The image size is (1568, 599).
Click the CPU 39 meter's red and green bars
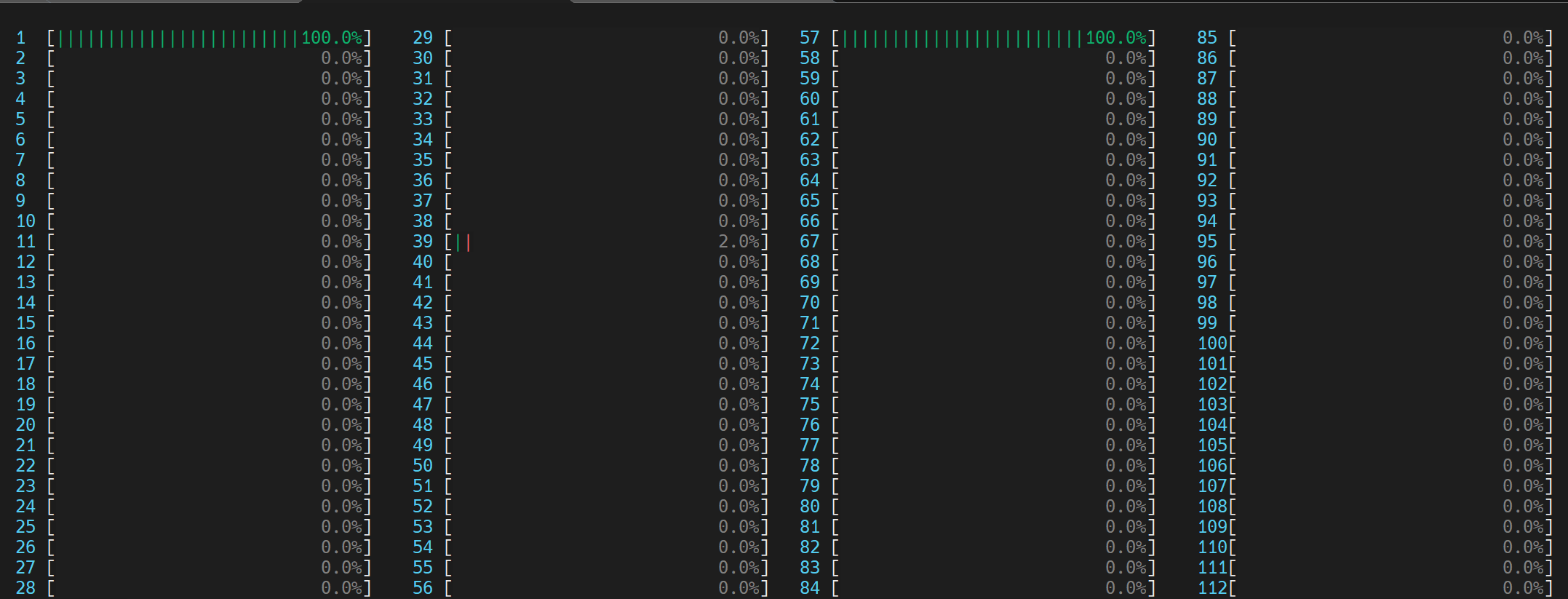point(463,242)
